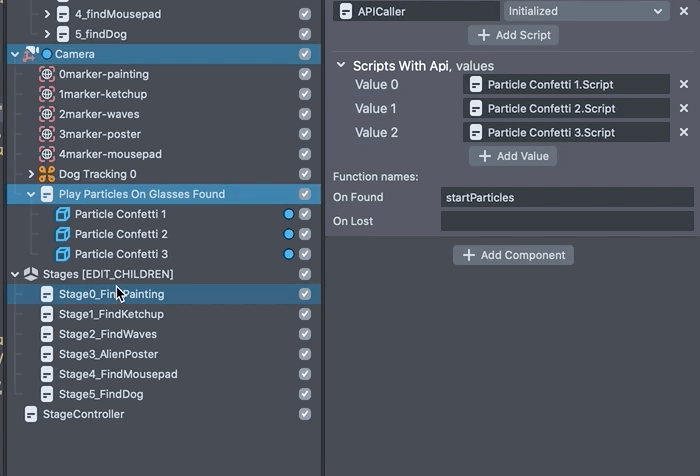The height and width of the screenshot is (476, 700).
Task: Disable the Particle Confetti 3 checkbox
Action: (305, 254)
